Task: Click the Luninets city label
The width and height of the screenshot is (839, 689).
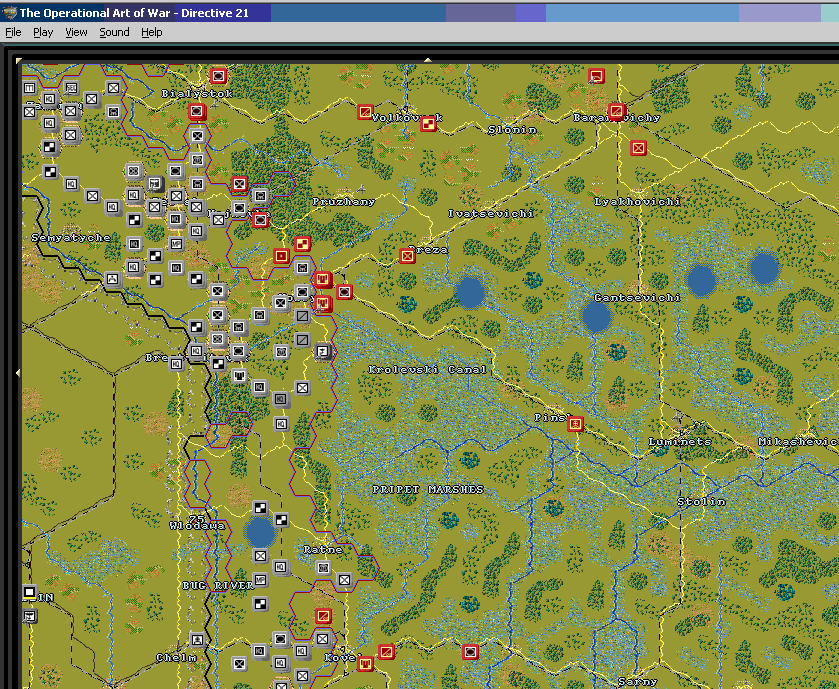Action: 680,441
